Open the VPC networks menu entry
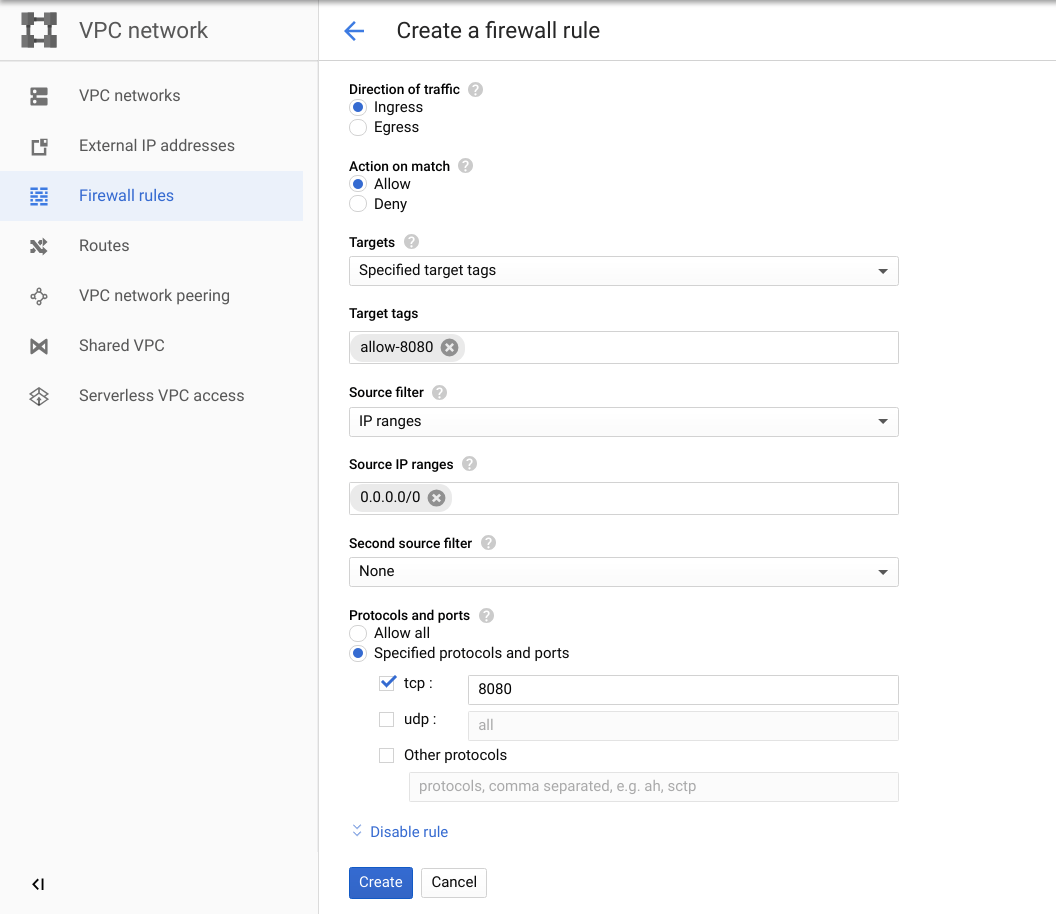The image size is (1056, 914). click(x=128, y=95)
